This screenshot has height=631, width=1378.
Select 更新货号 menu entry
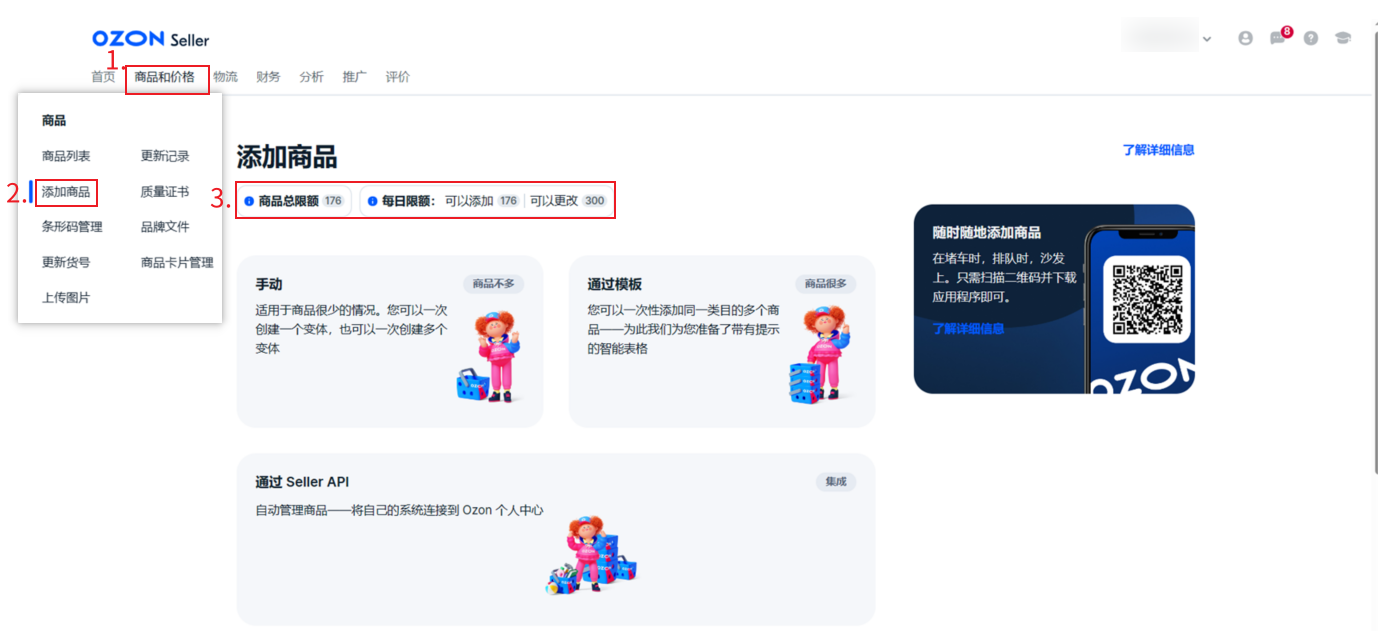pyautogui.click(x=66, y=263)
